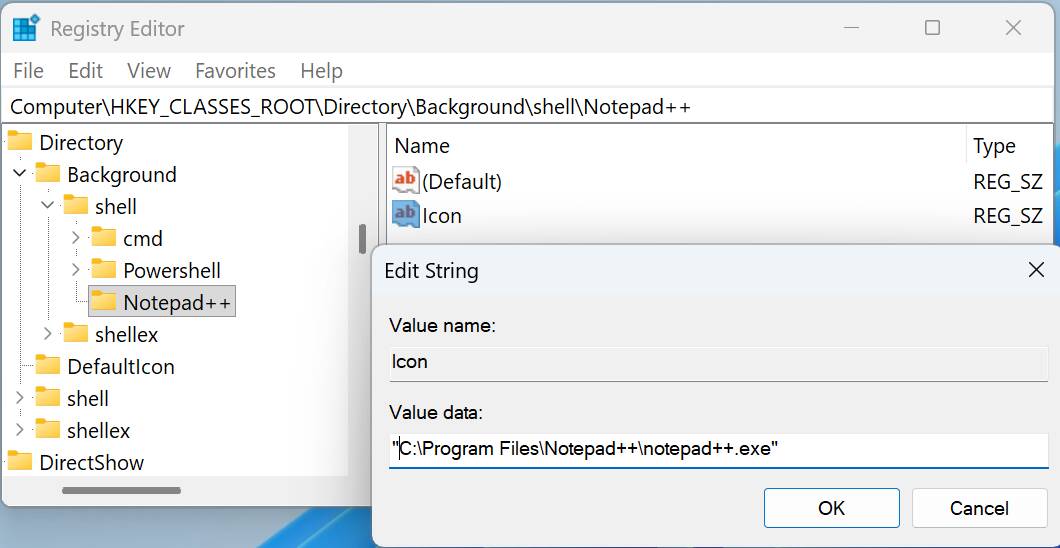The height and width of the screenshot is (548, 1060).
Task: Open the Edit menu
Action: pos(85,70)
